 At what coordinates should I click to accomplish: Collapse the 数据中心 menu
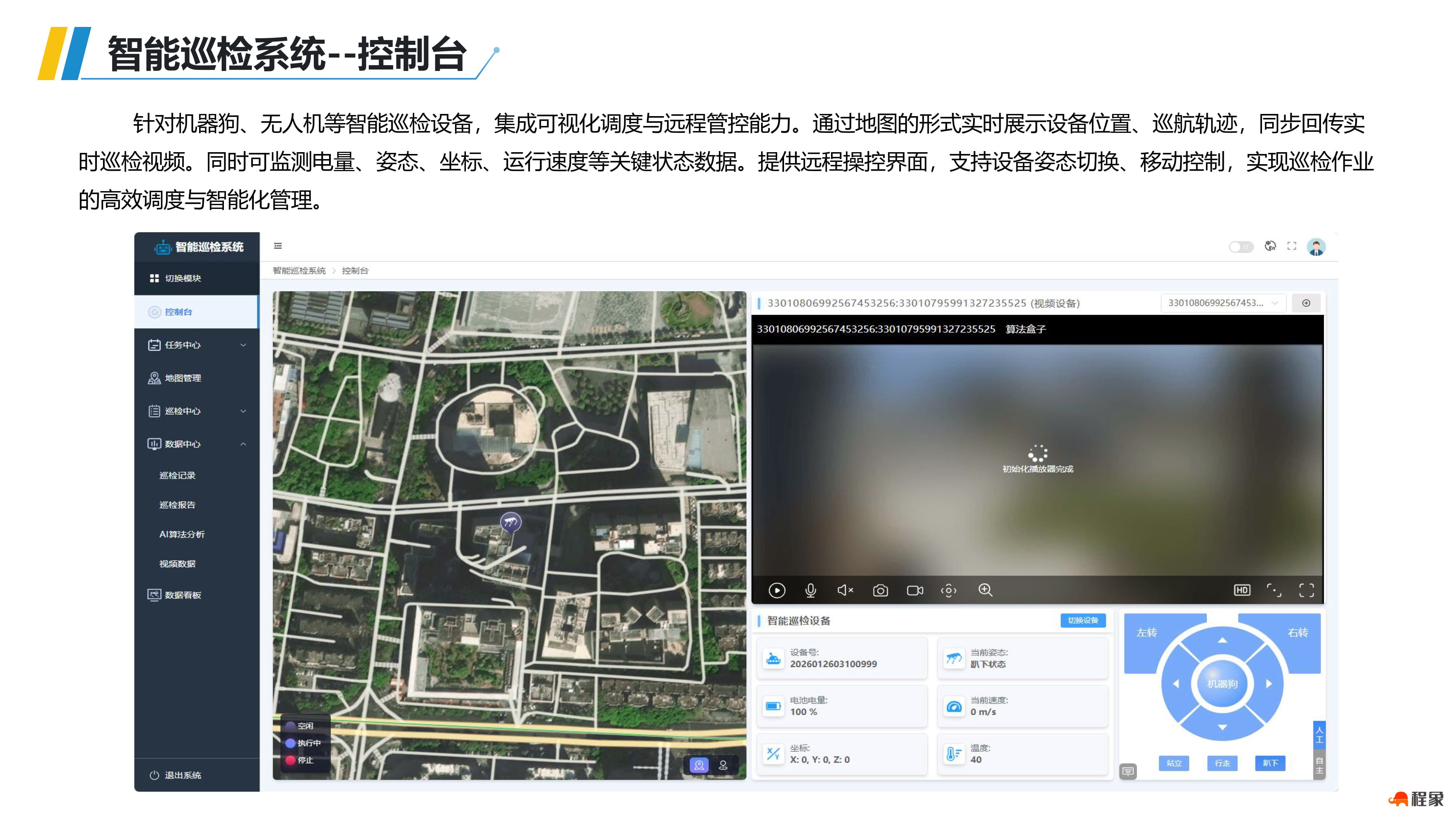click(x=197, y=444)
